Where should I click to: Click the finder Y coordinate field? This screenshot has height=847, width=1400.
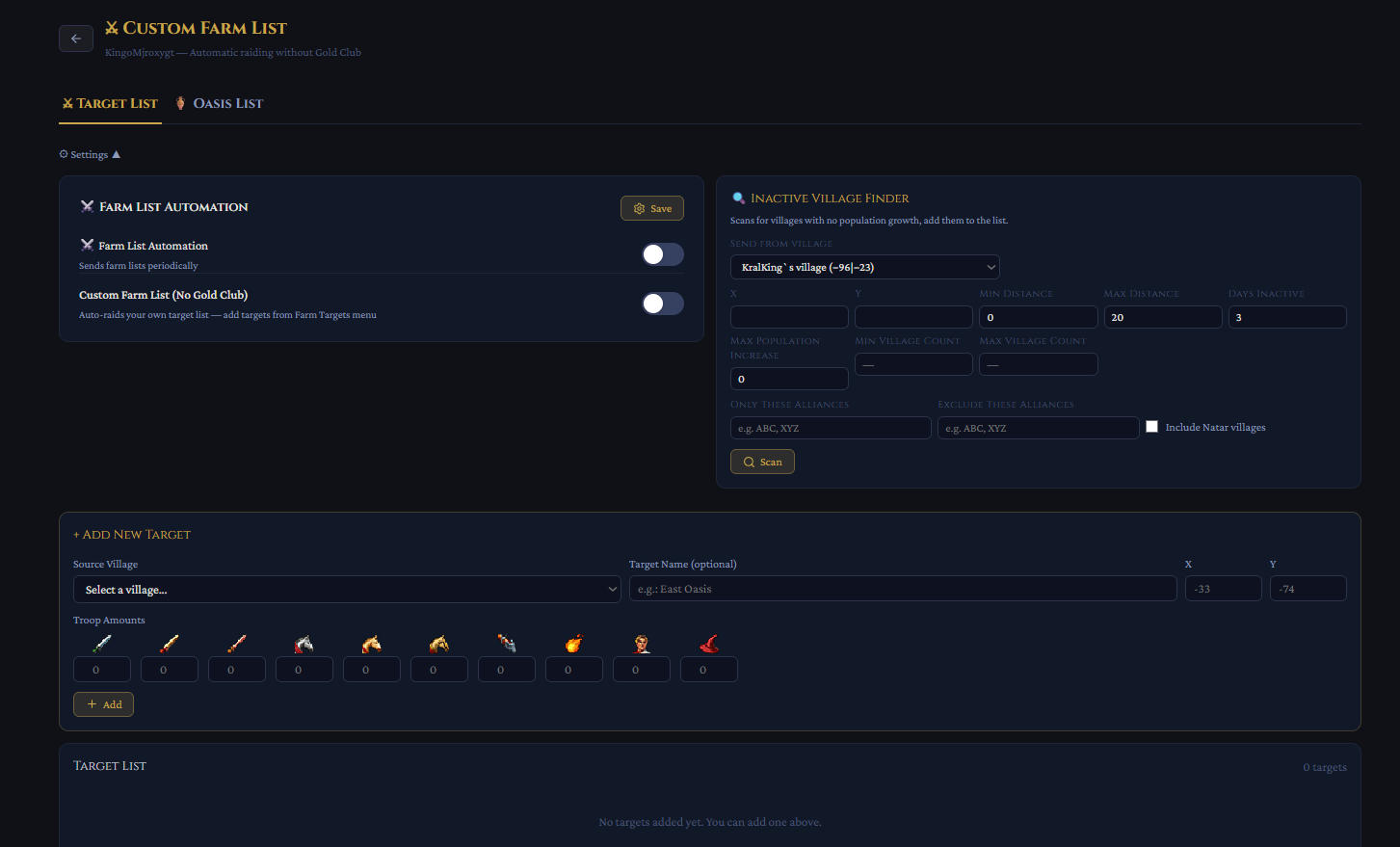pos(913,317)
